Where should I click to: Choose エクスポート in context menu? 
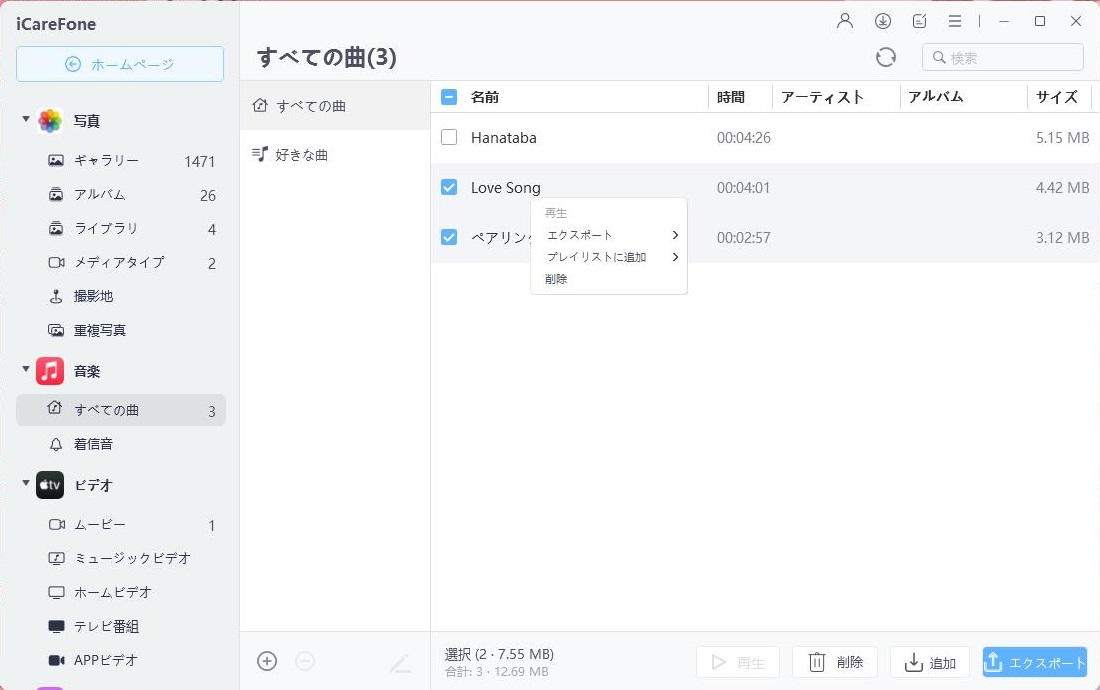[x=609, y=235]
